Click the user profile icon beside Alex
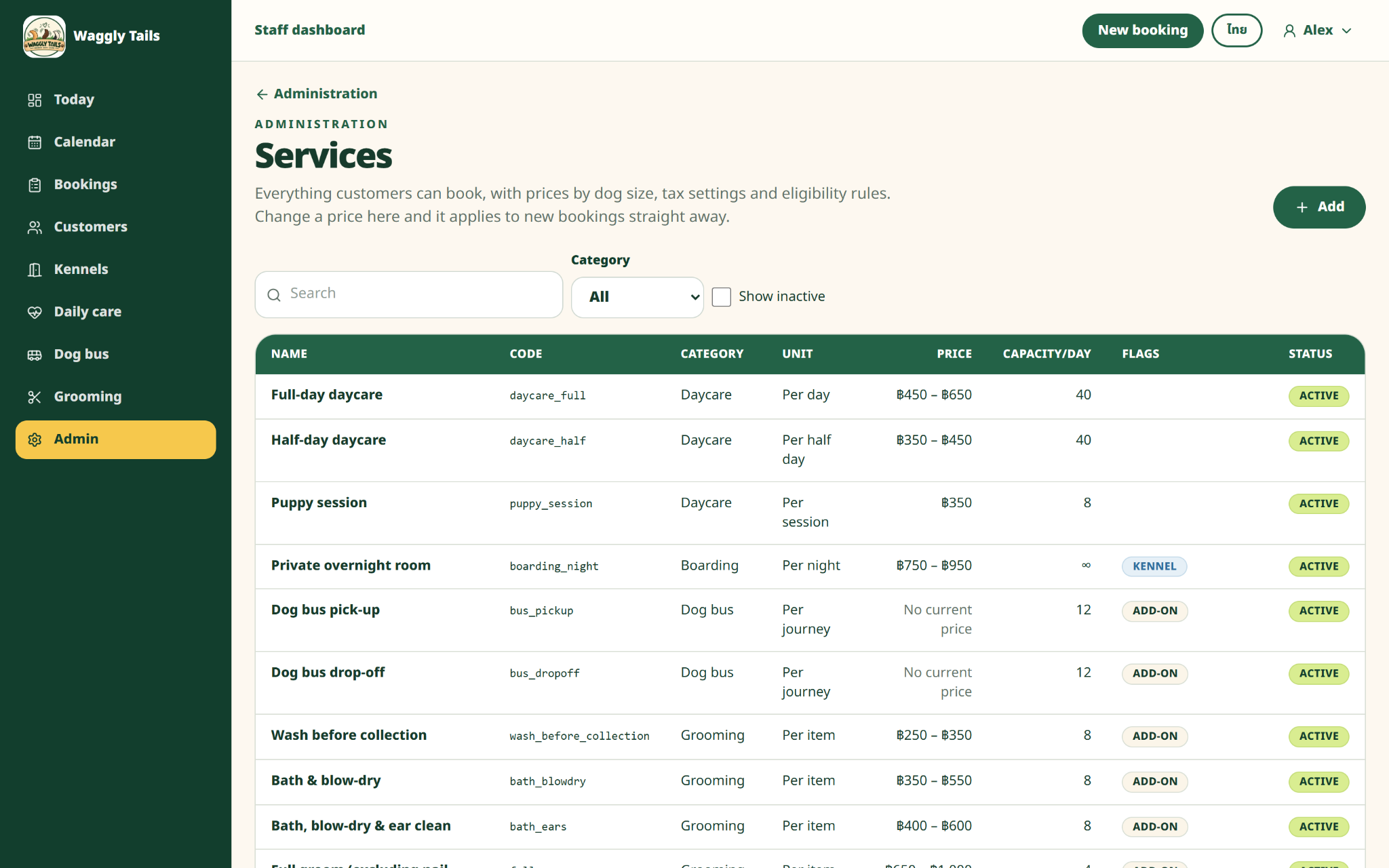Viewport: 1389px width, 868px height. [1289, 31]
